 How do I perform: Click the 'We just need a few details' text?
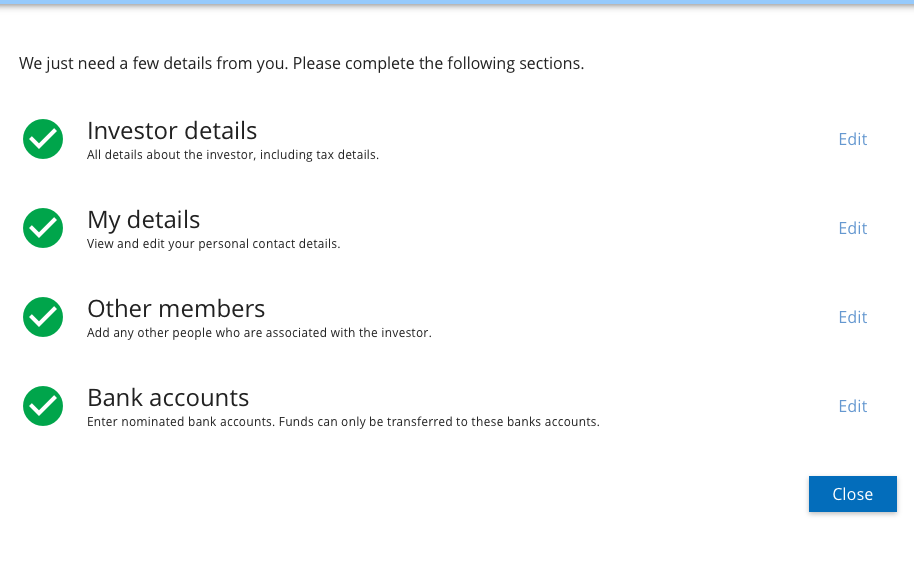tap(301, 64)
